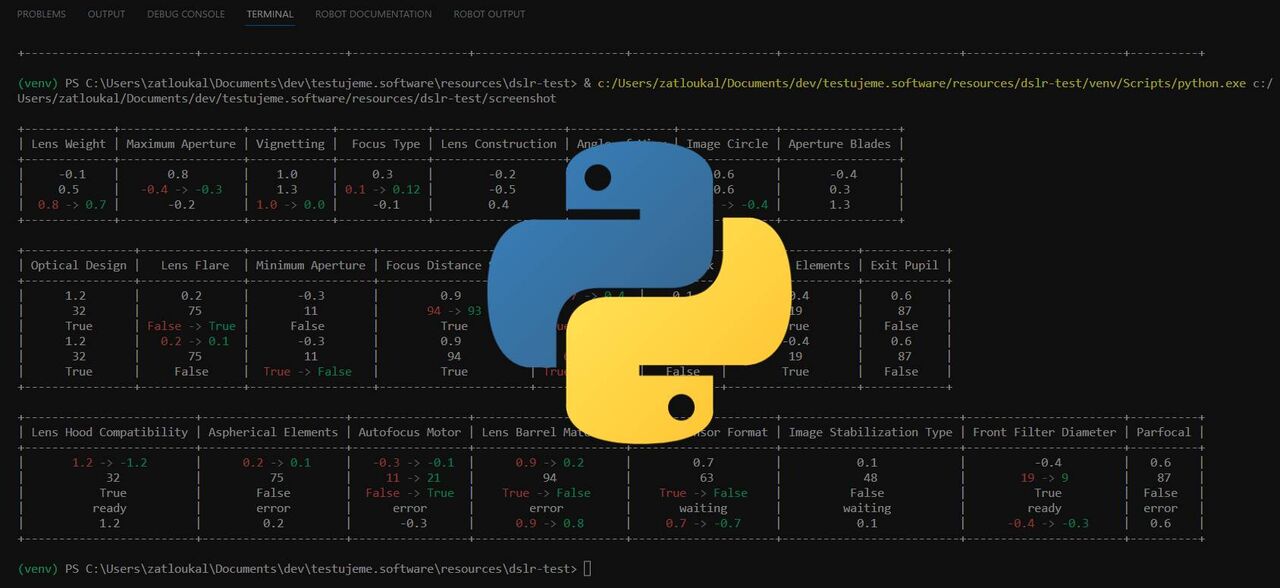Image resolution: width=1280 pixels, height=588 pixels.
Task: Open the dslr-test screenshot path link
Action: [x=285, y=98]
